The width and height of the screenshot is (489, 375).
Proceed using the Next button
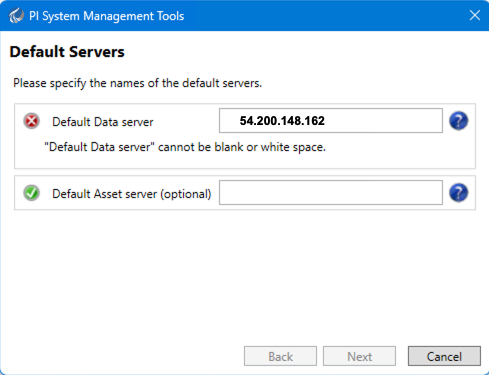coord(359,356)
